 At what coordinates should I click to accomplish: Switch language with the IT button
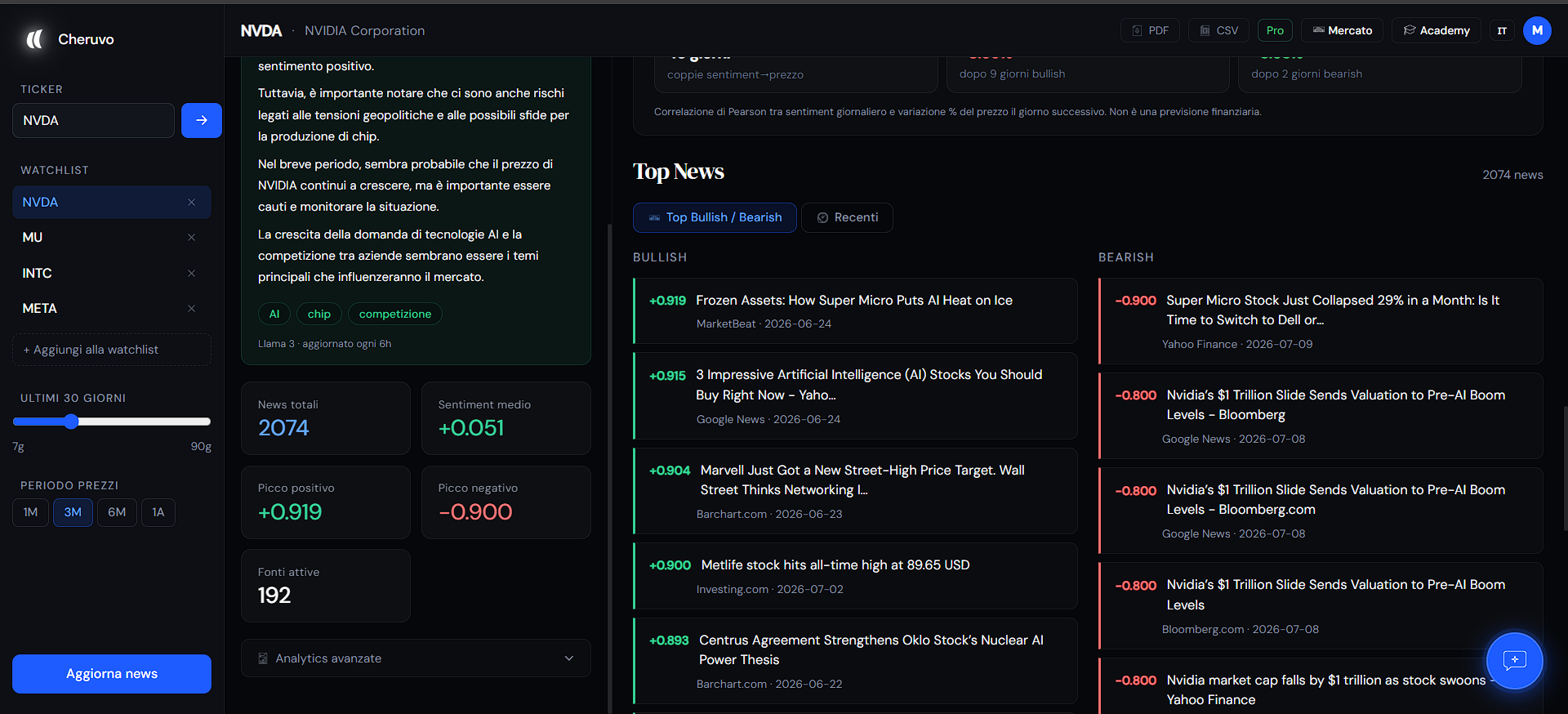pyautogui.click(x=1502, y=30)
